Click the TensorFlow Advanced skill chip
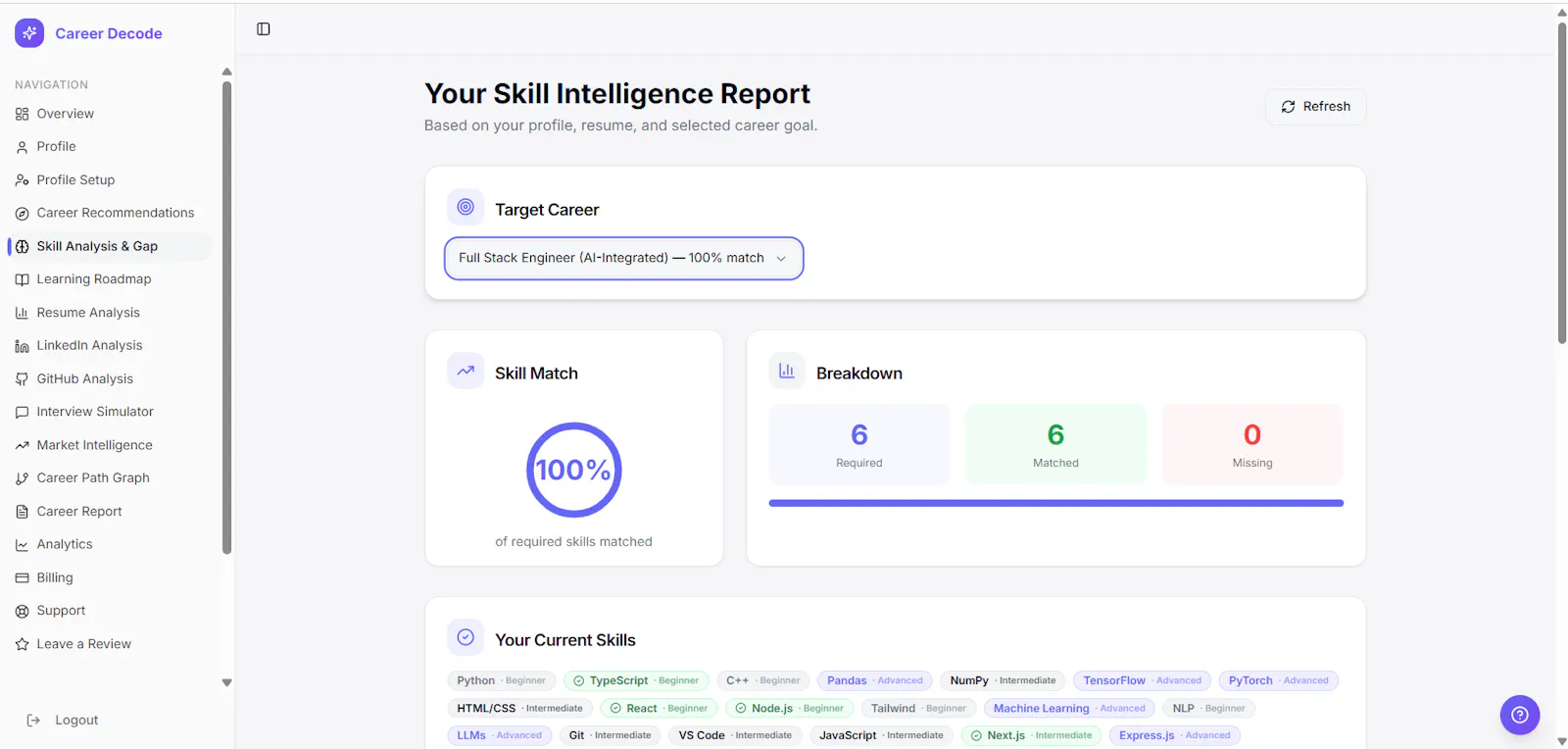 point(1143,680)
